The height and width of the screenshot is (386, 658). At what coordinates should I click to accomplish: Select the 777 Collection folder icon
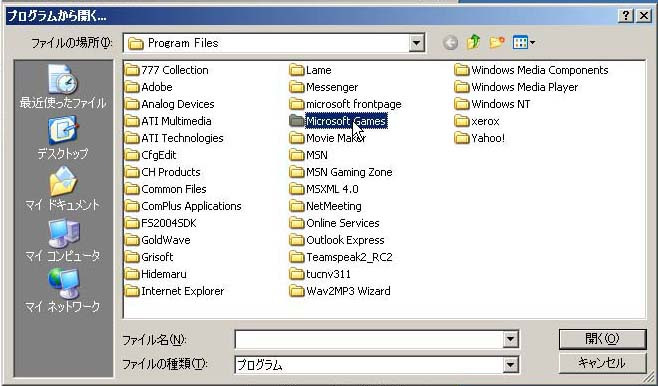click(132, 70)
